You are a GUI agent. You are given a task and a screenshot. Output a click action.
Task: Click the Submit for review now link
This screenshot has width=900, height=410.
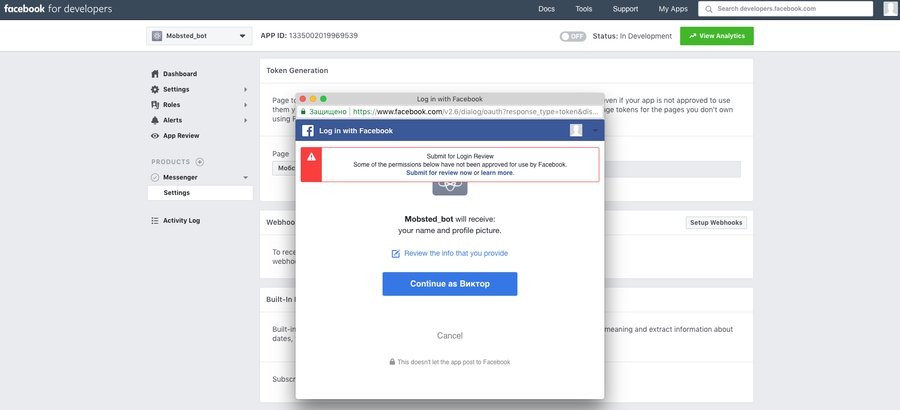(x=439, y=173)
